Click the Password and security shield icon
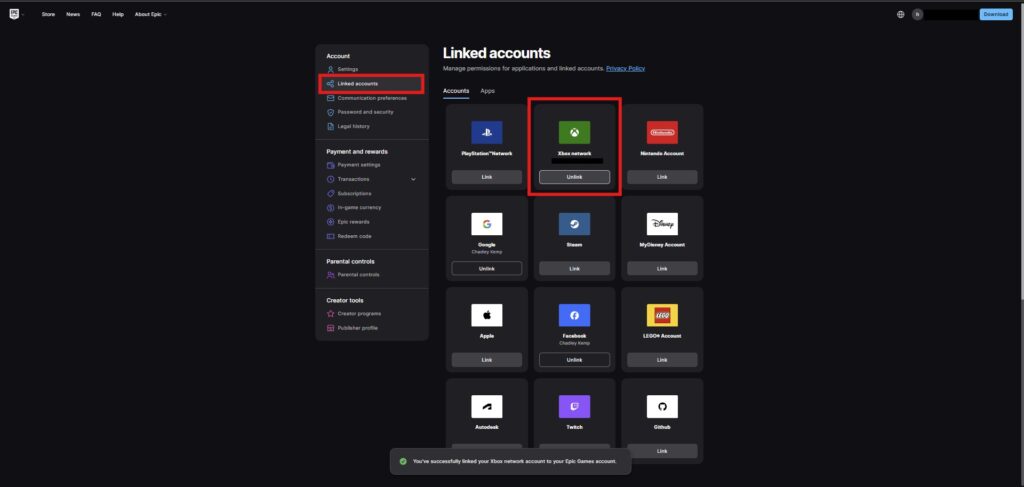The image size is (1024, 487). click(330, 112)
